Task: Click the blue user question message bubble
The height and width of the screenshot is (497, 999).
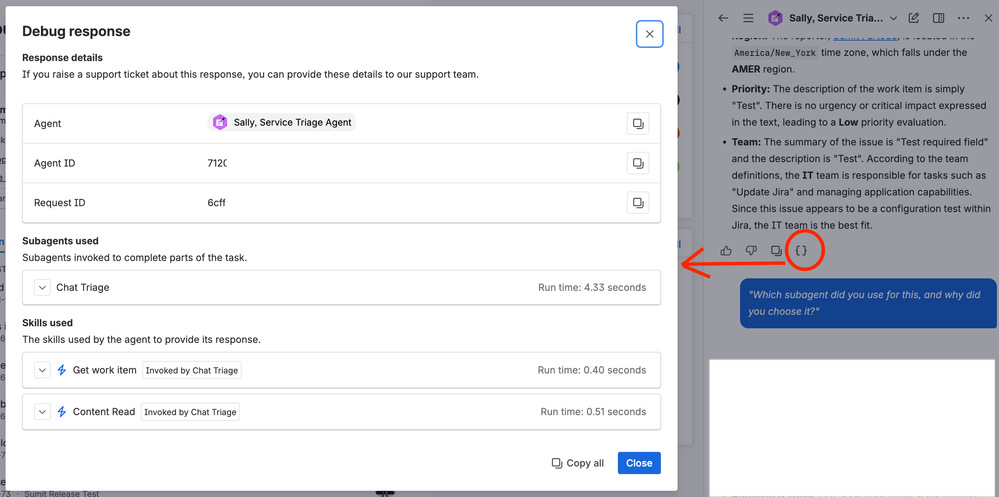Action: click(869, 303)
